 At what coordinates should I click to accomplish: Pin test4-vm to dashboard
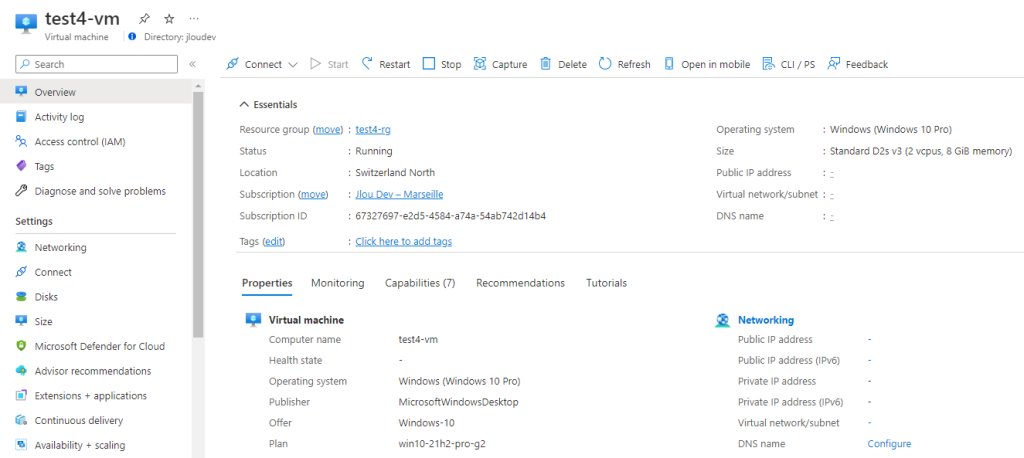(143, 19)
